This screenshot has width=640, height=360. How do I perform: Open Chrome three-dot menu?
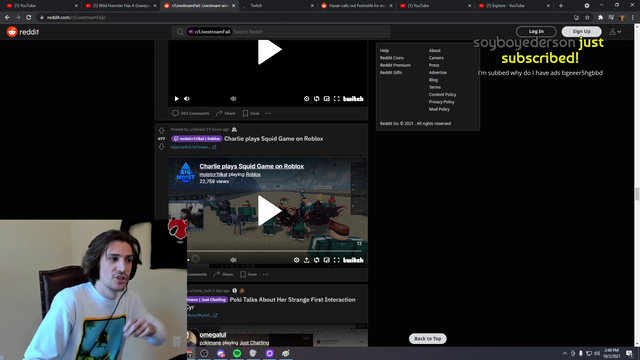tap(633, 18)
